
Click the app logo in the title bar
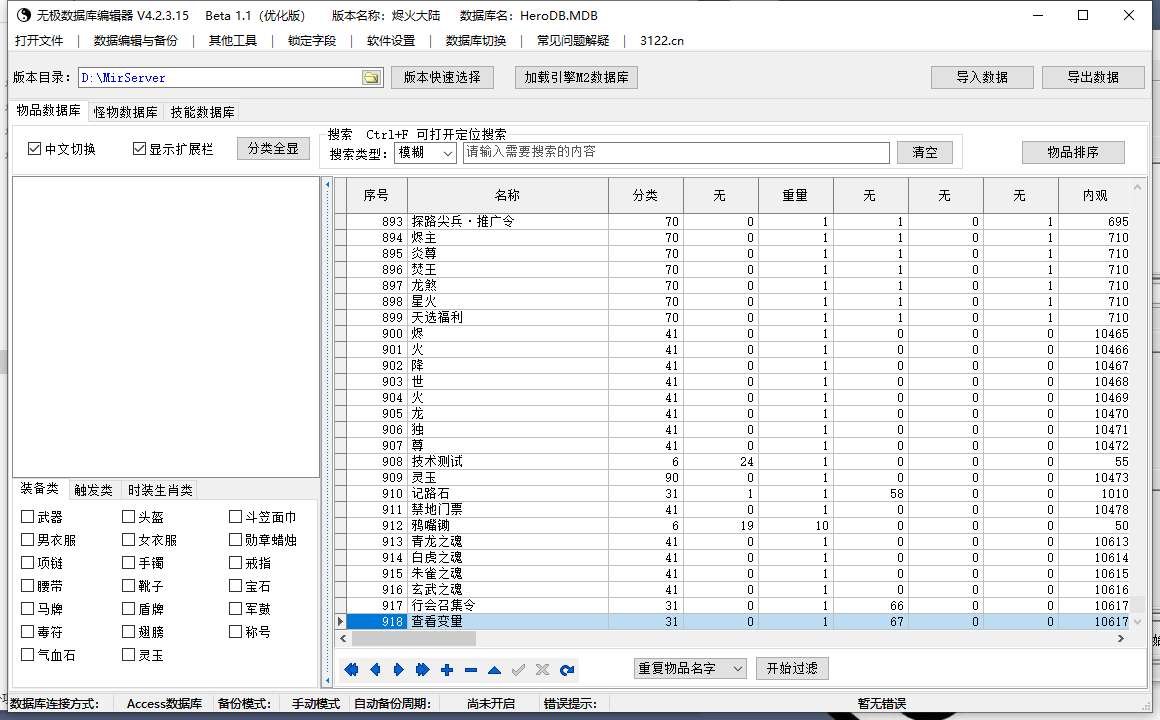[x=24, y=15]
